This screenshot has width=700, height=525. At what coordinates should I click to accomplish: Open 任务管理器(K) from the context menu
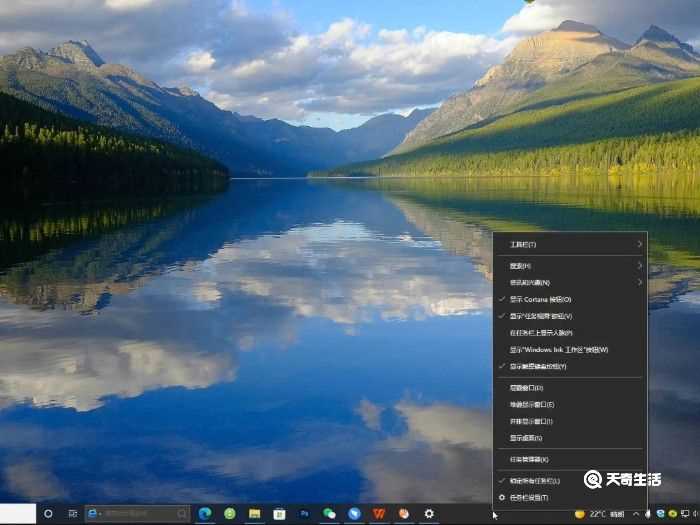(x=529, y=459)
